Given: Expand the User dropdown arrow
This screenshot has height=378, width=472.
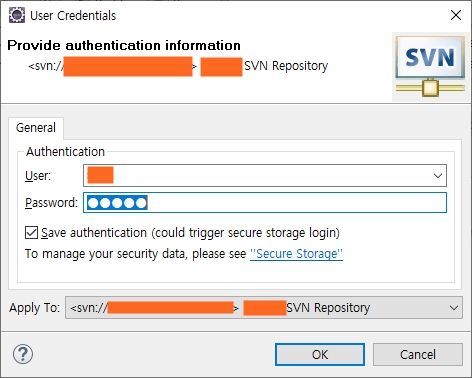Looking at the screenshot, I should [438, 175].
